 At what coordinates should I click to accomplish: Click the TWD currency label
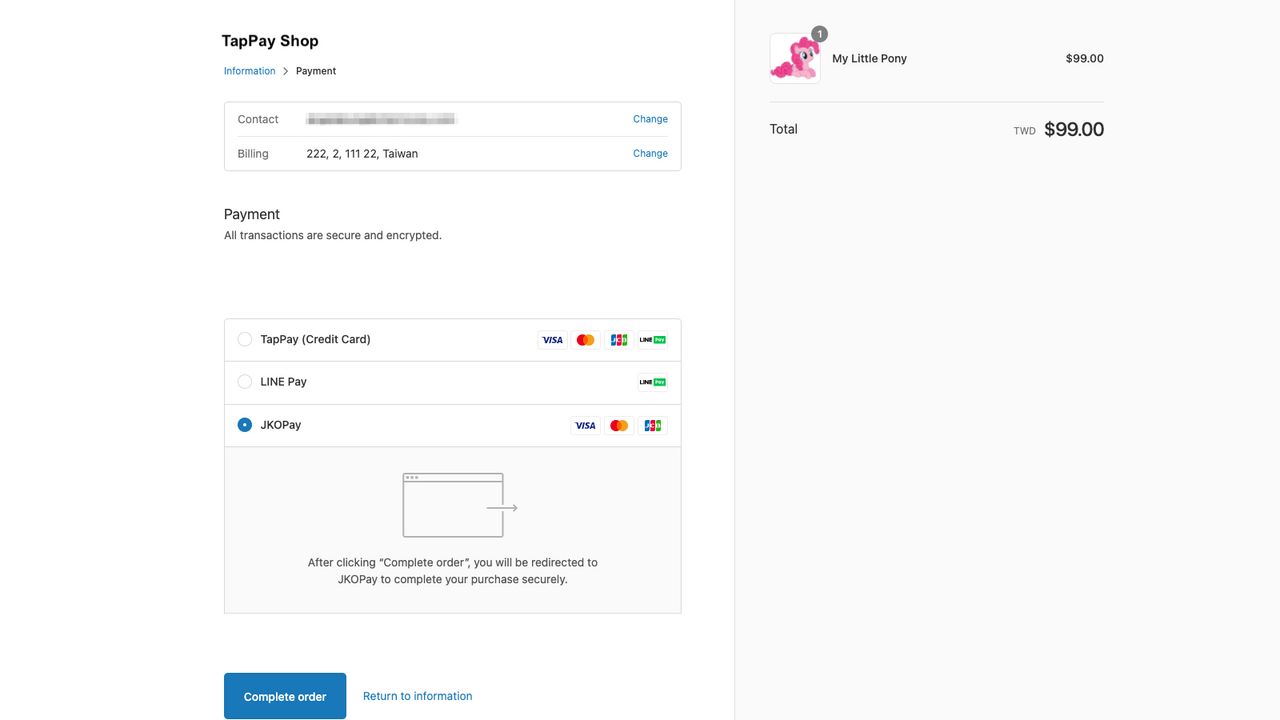pyautogui.click(x=1025, y=131)
